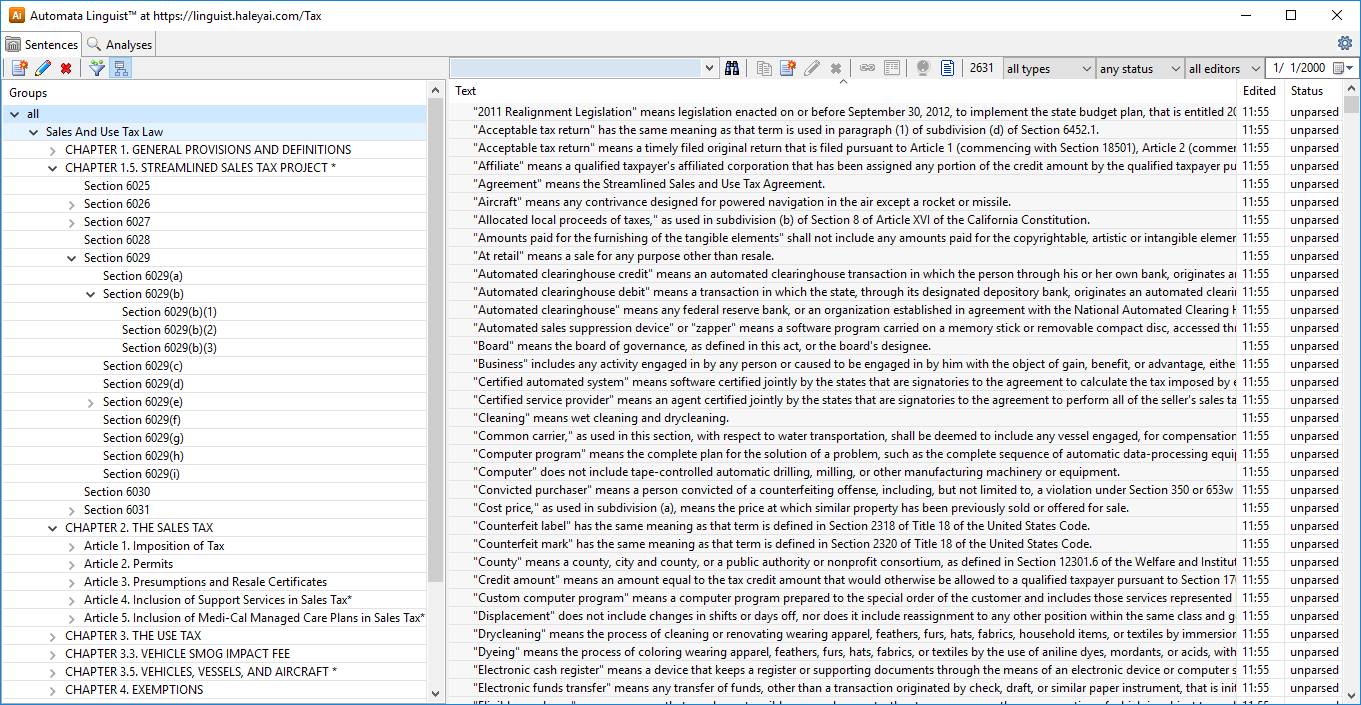Click the sentence list scroll up arrow

pos(1351,91)
